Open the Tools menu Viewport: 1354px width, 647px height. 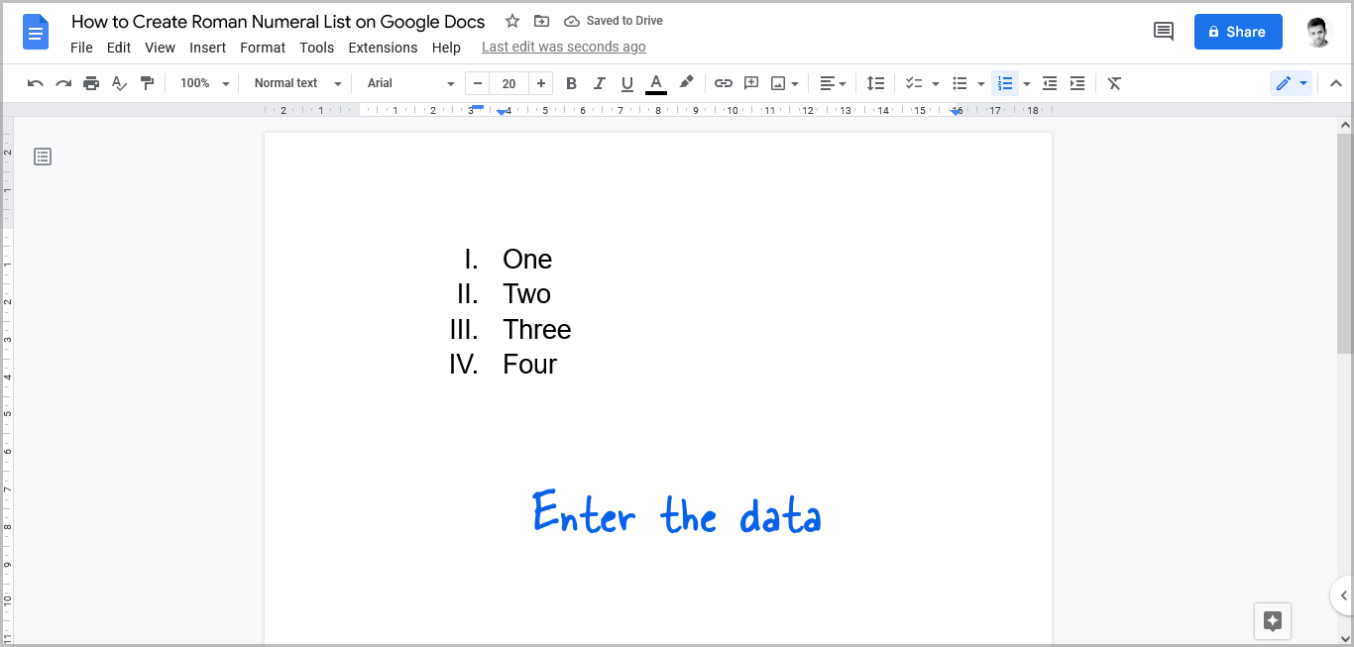coord(316,47)
